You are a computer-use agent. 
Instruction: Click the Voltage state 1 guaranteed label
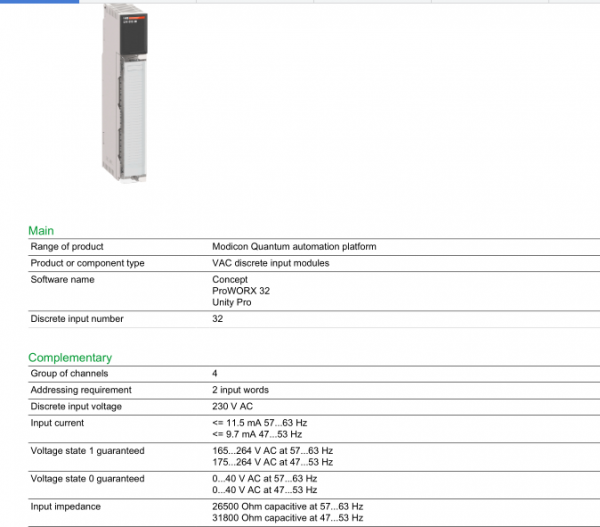[88, 451]
